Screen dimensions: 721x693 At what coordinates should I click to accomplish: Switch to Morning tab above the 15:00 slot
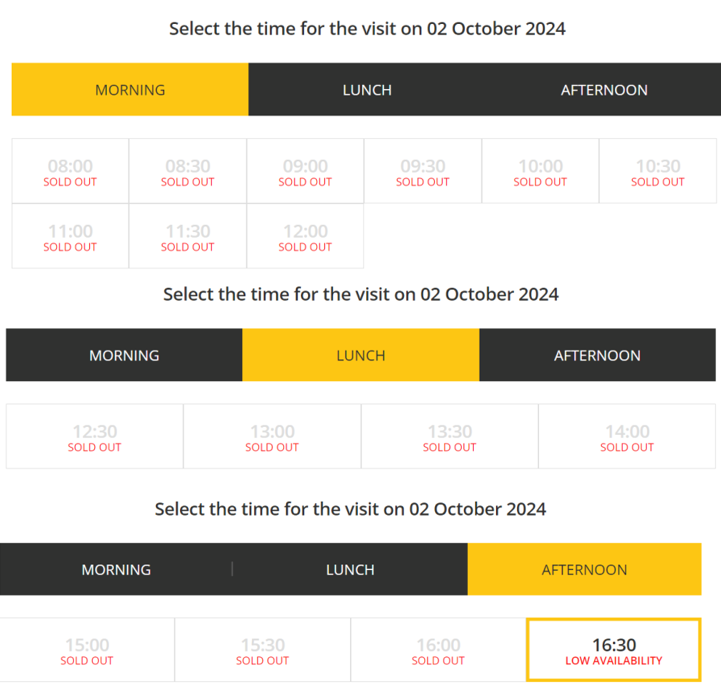tap(116, 570)
